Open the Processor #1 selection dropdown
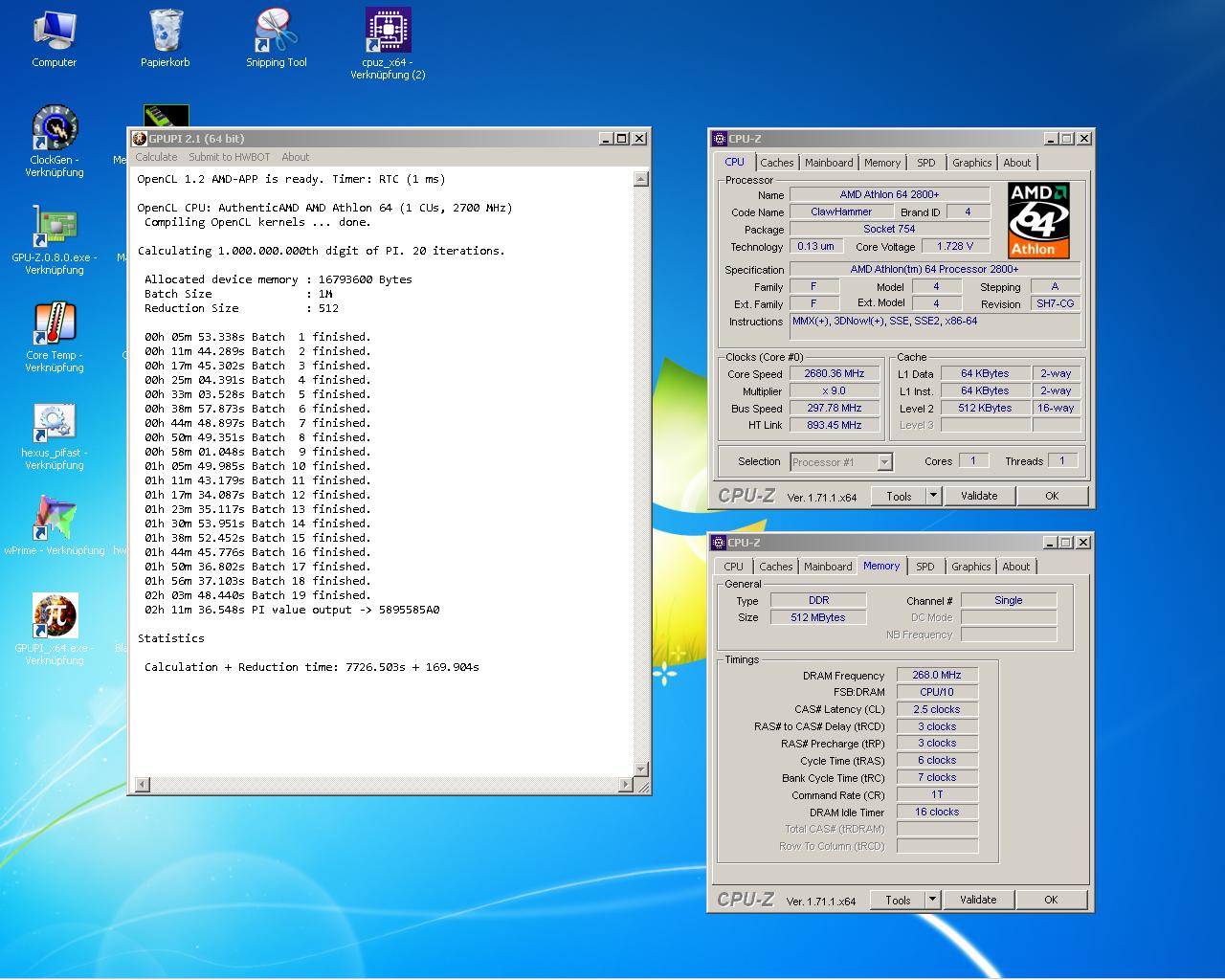 [x=841, y=462]
